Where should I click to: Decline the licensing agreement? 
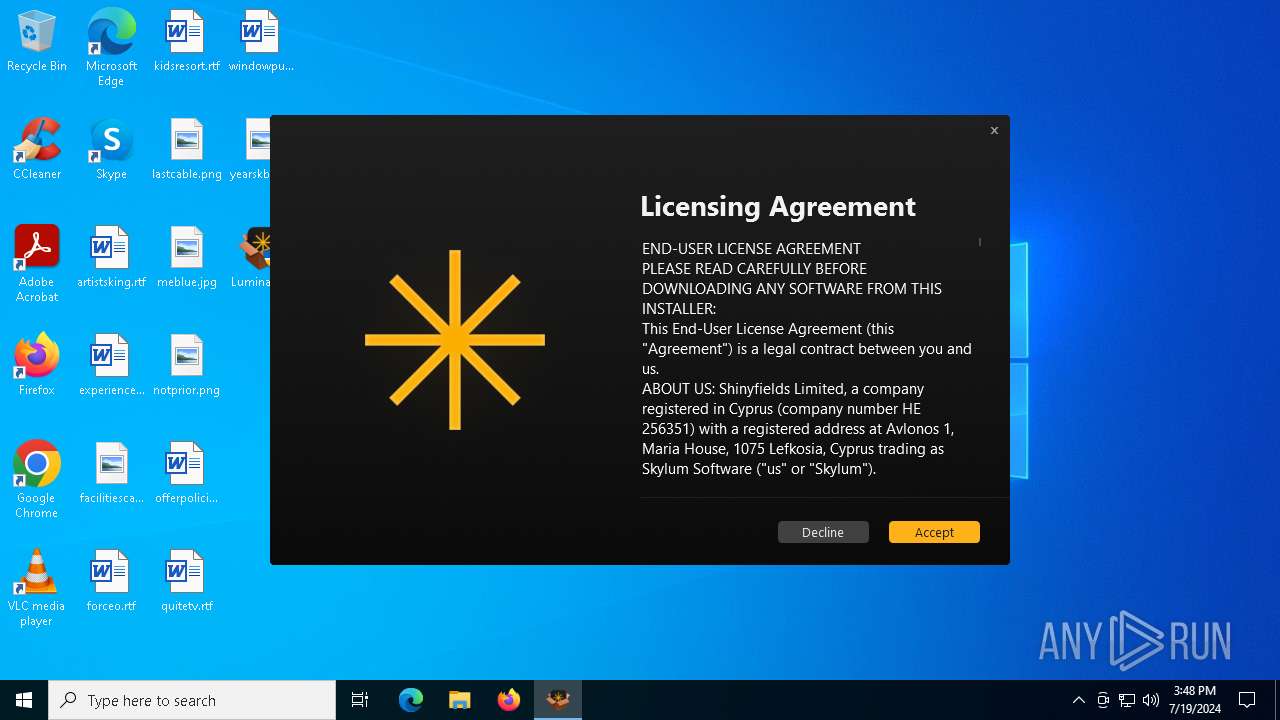pyautogui.click(x=823, y=532)
